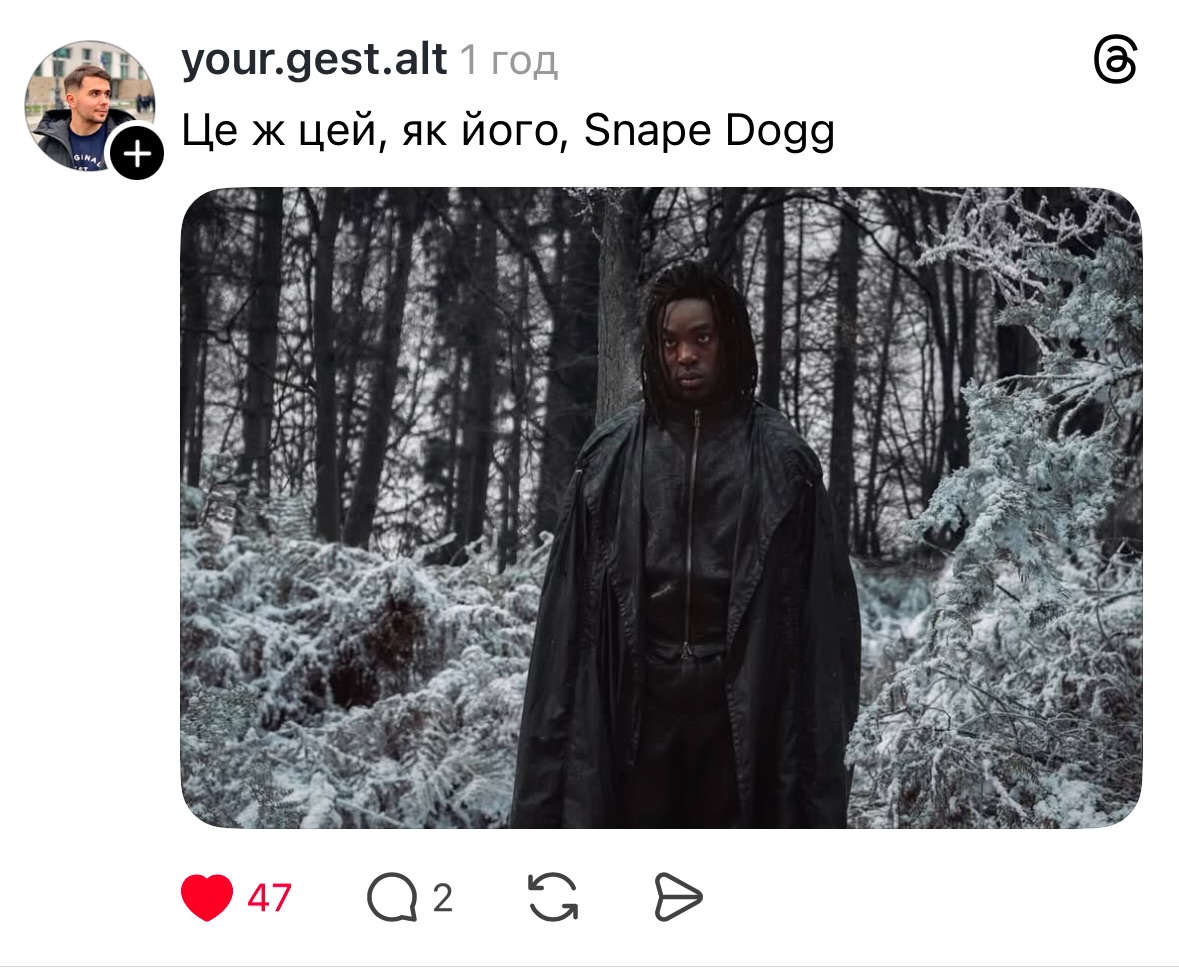Select the words "Snape Dogg" in caption
Screen dimensions: 1179x974
(x=709, y=132)
